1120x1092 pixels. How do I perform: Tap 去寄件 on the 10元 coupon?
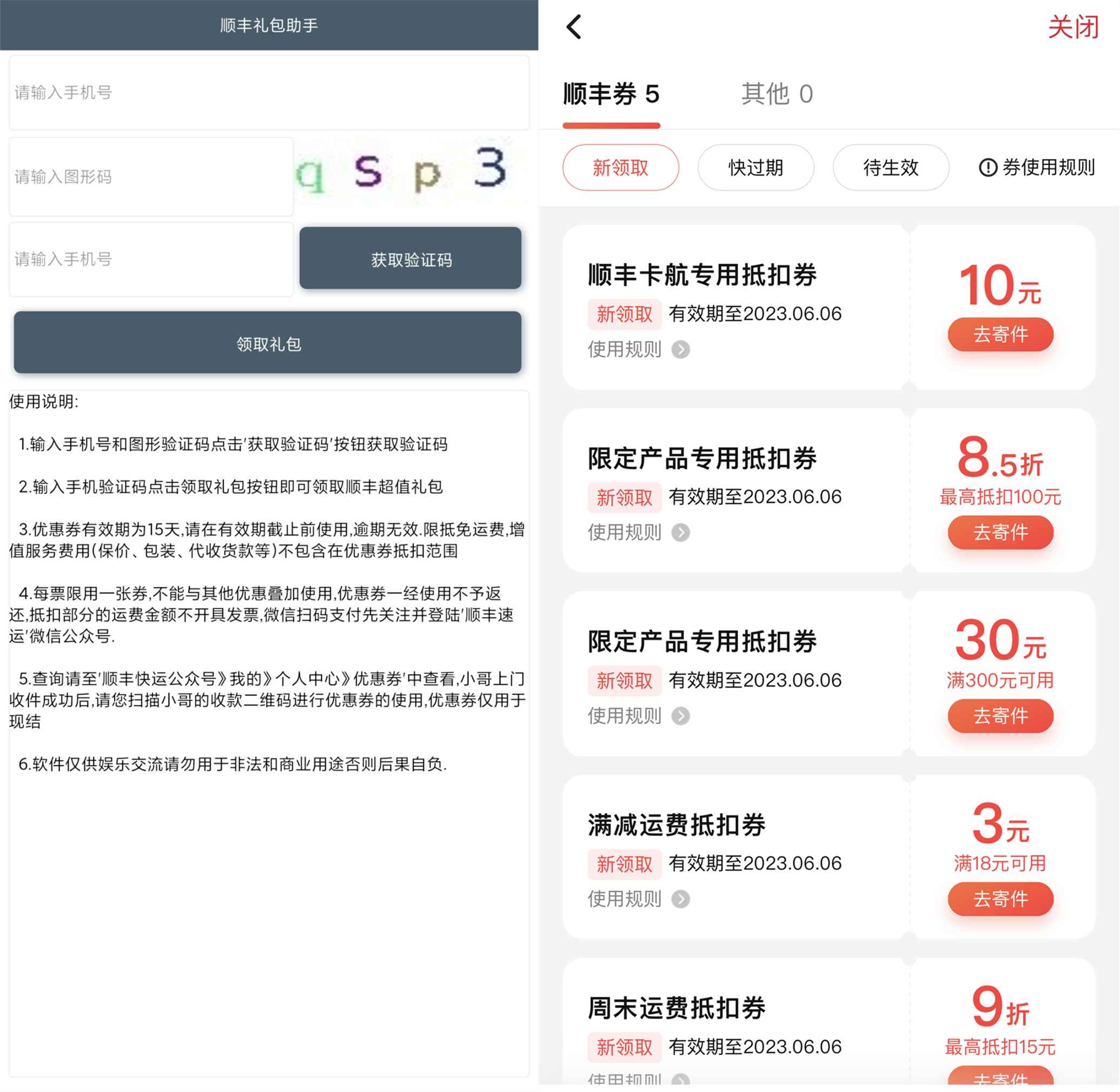1000,334
